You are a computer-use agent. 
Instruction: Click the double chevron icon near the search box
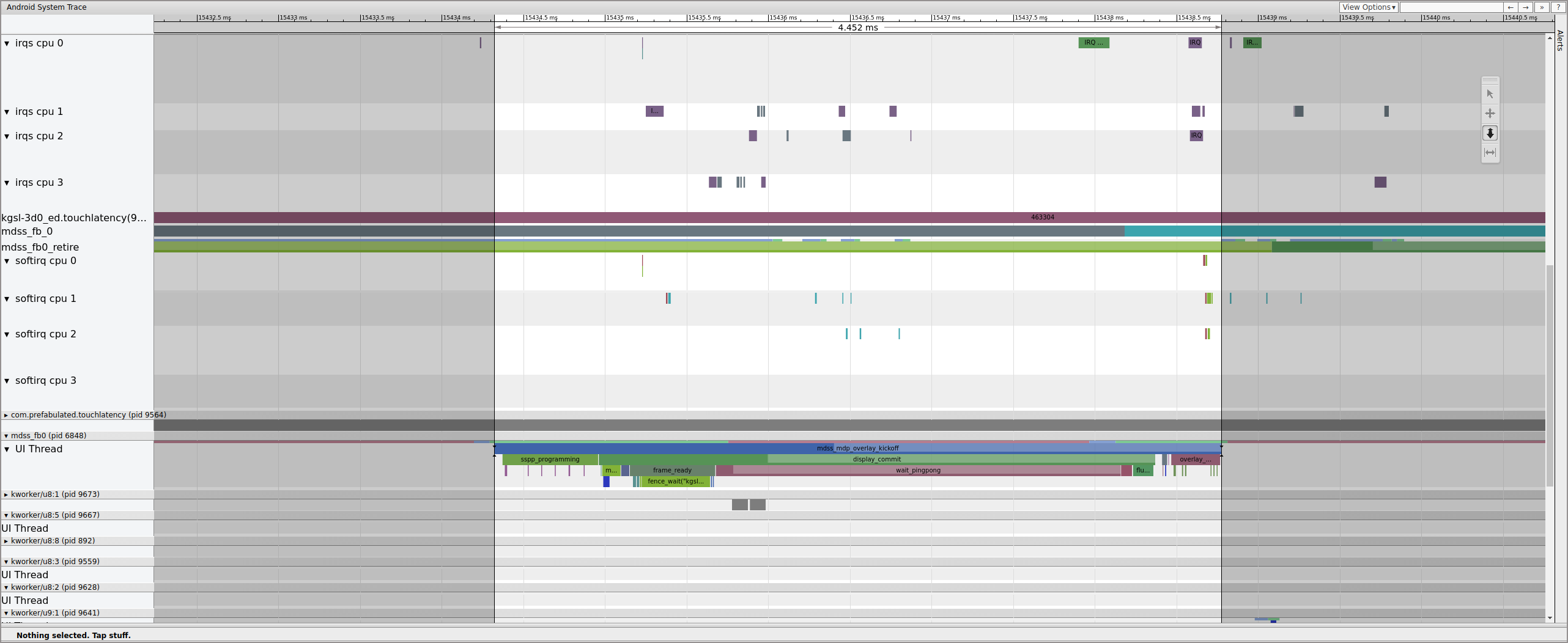point(1542,7)
